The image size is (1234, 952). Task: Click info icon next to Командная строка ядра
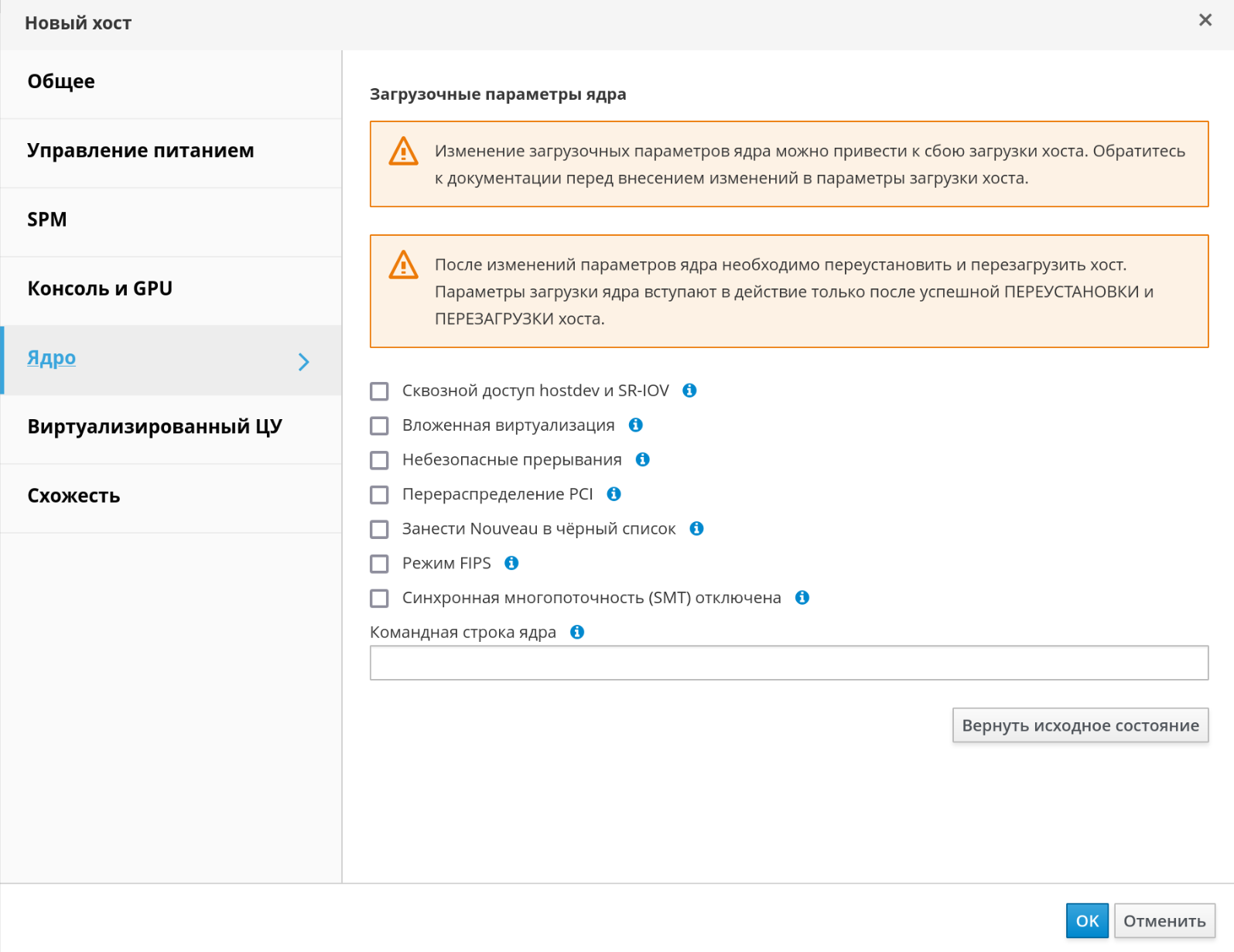pyautogui.click(x=577, y=632)
